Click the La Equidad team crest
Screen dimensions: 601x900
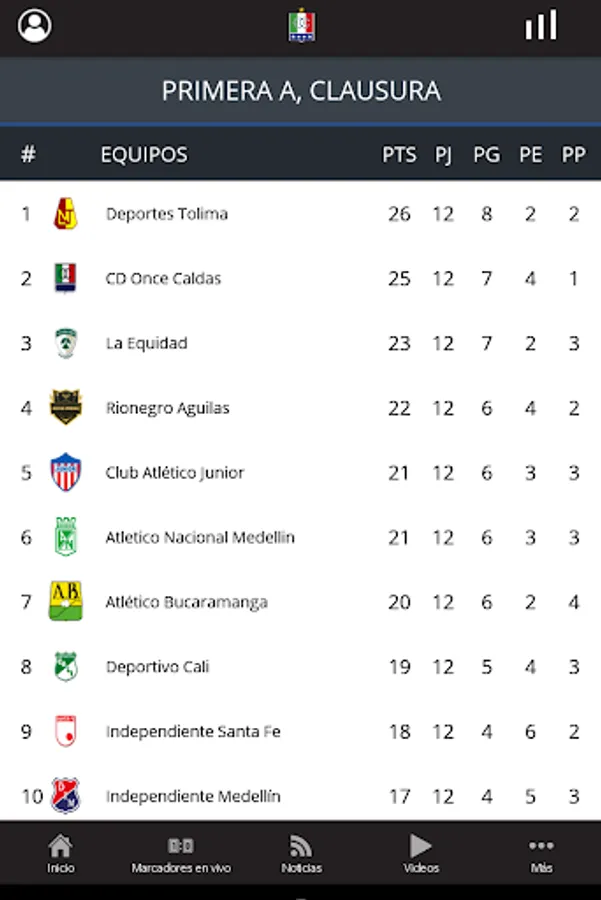coord(66,343)
